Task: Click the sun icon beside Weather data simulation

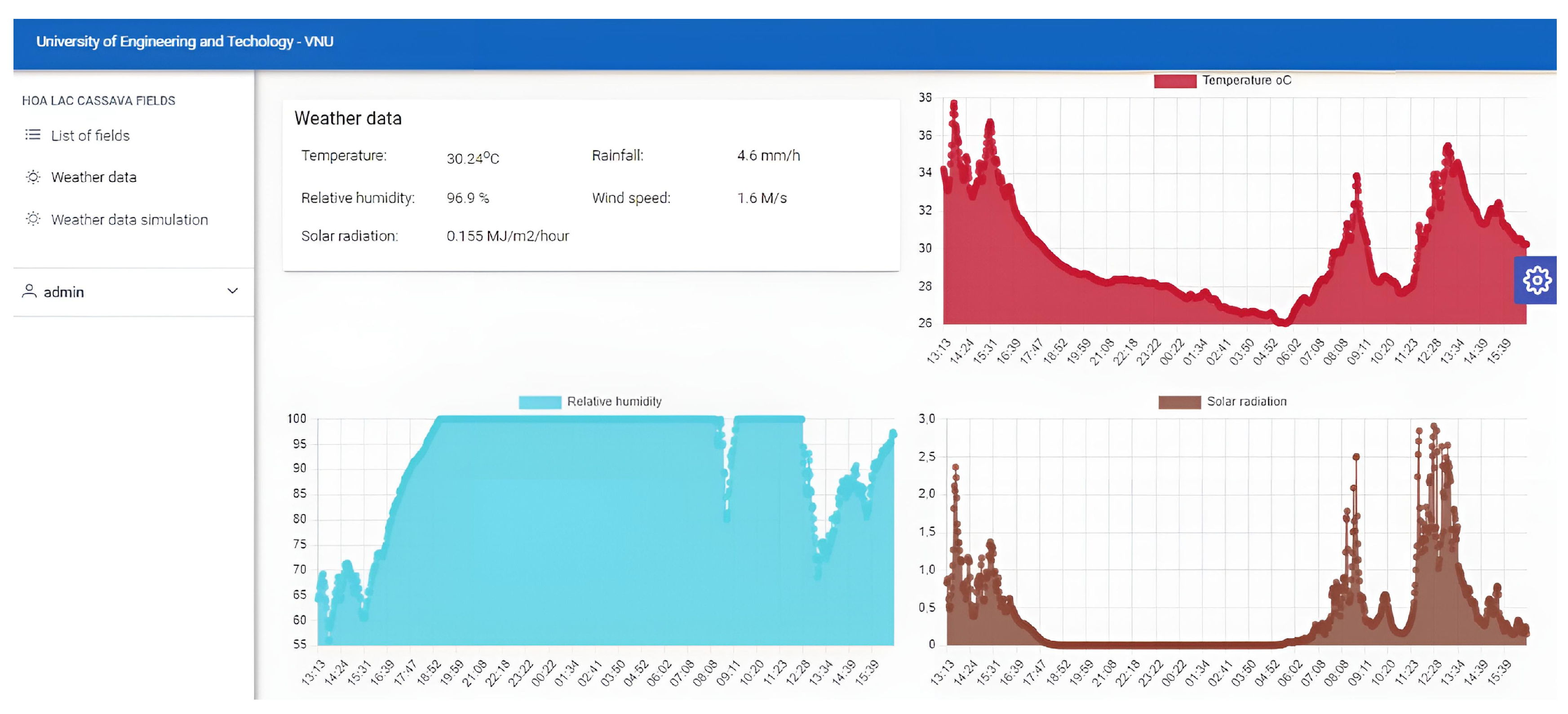Action: 33,219
